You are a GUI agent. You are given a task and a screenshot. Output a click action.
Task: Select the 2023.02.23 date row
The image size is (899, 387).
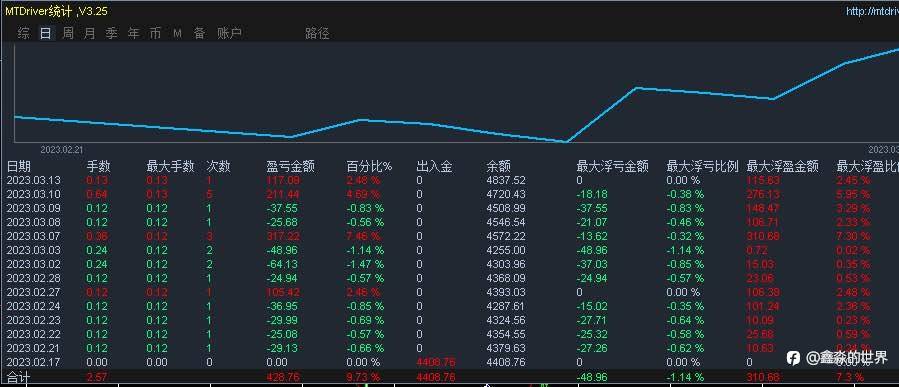click(34, 320)
